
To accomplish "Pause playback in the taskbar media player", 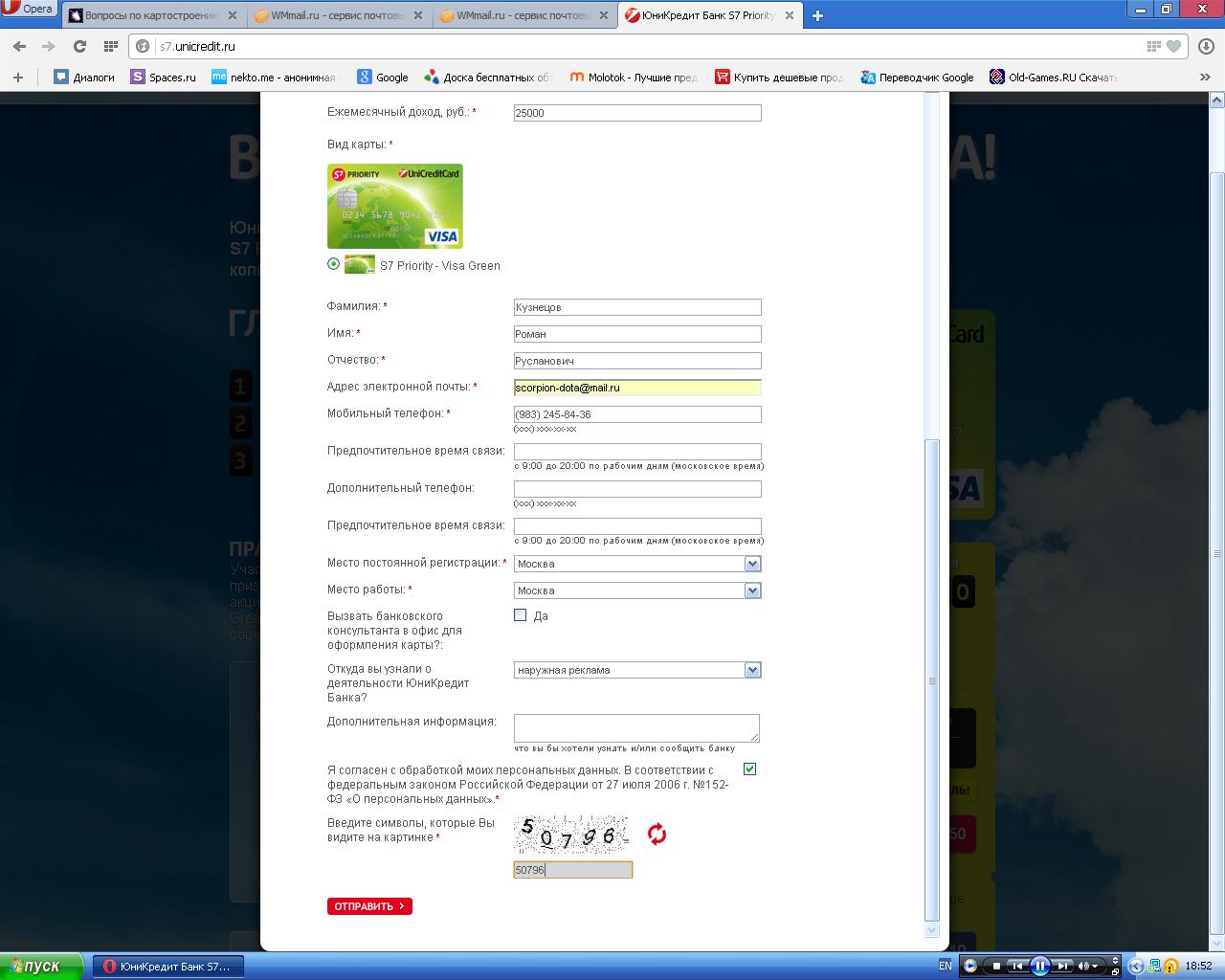I will point(1039,966).
